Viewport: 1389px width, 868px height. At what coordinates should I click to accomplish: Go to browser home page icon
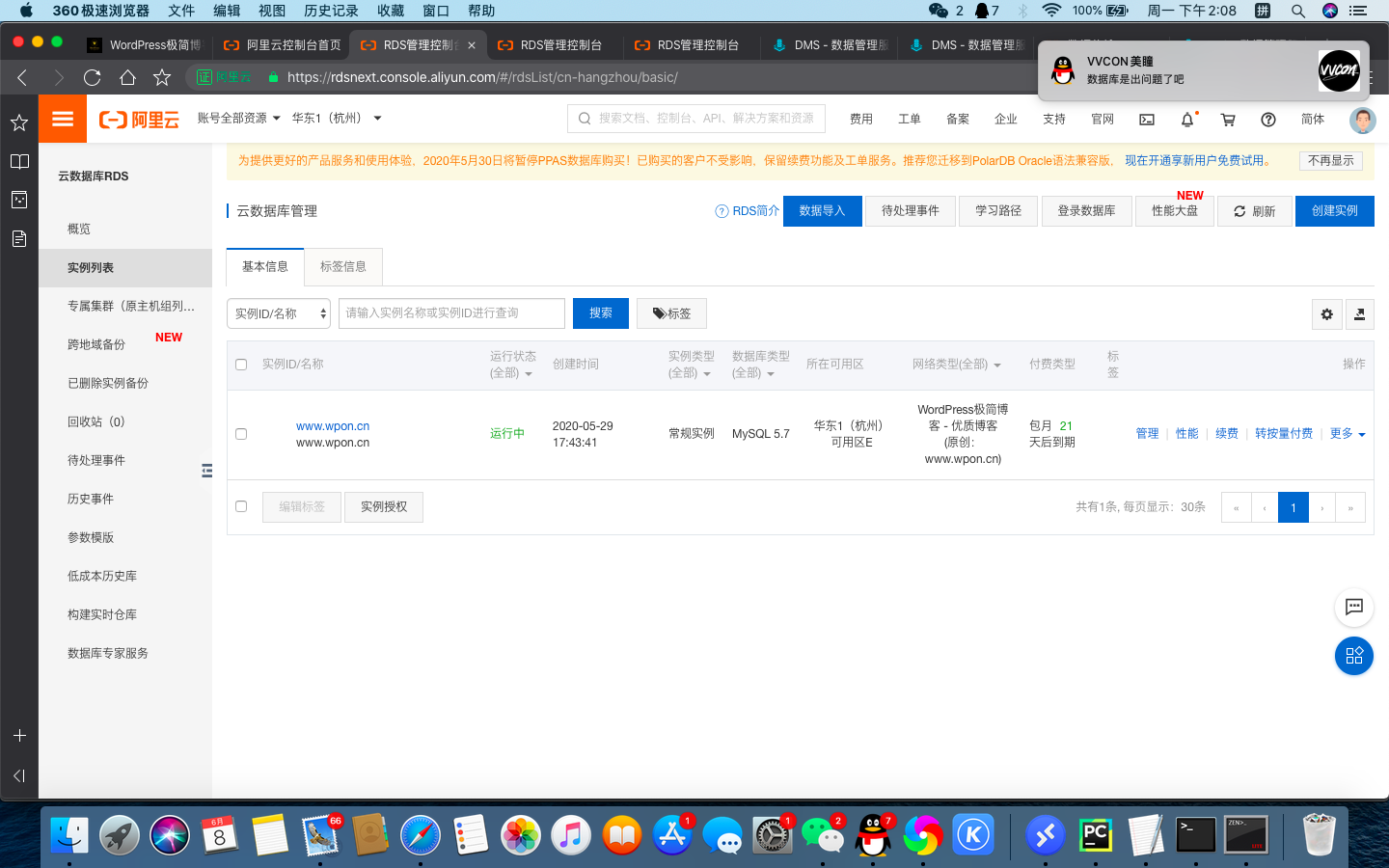point(127,77)
